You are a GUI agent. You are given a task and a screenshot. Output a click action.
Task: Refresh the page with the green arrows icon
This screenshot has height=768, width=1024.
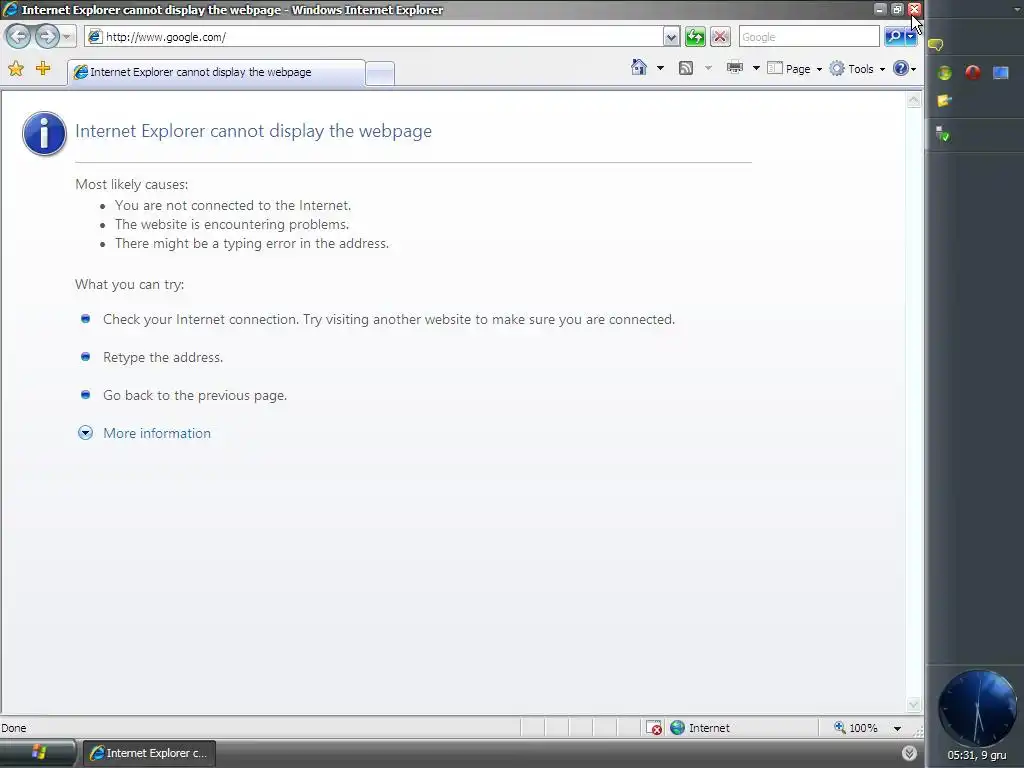tap(696, 37)
